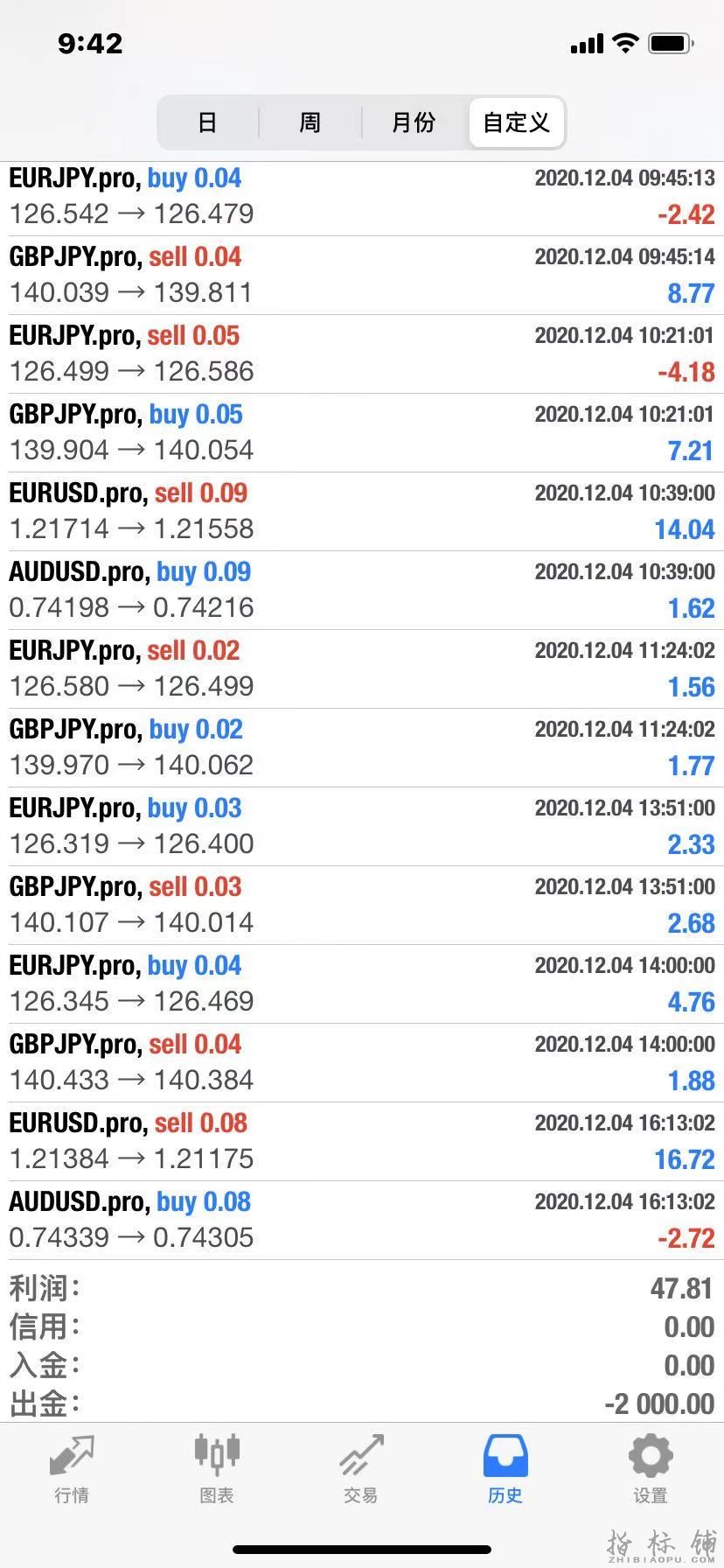Open the 图表 chart icon
The width and height of the screenshot is (724, 1568).
[216, 1452]
